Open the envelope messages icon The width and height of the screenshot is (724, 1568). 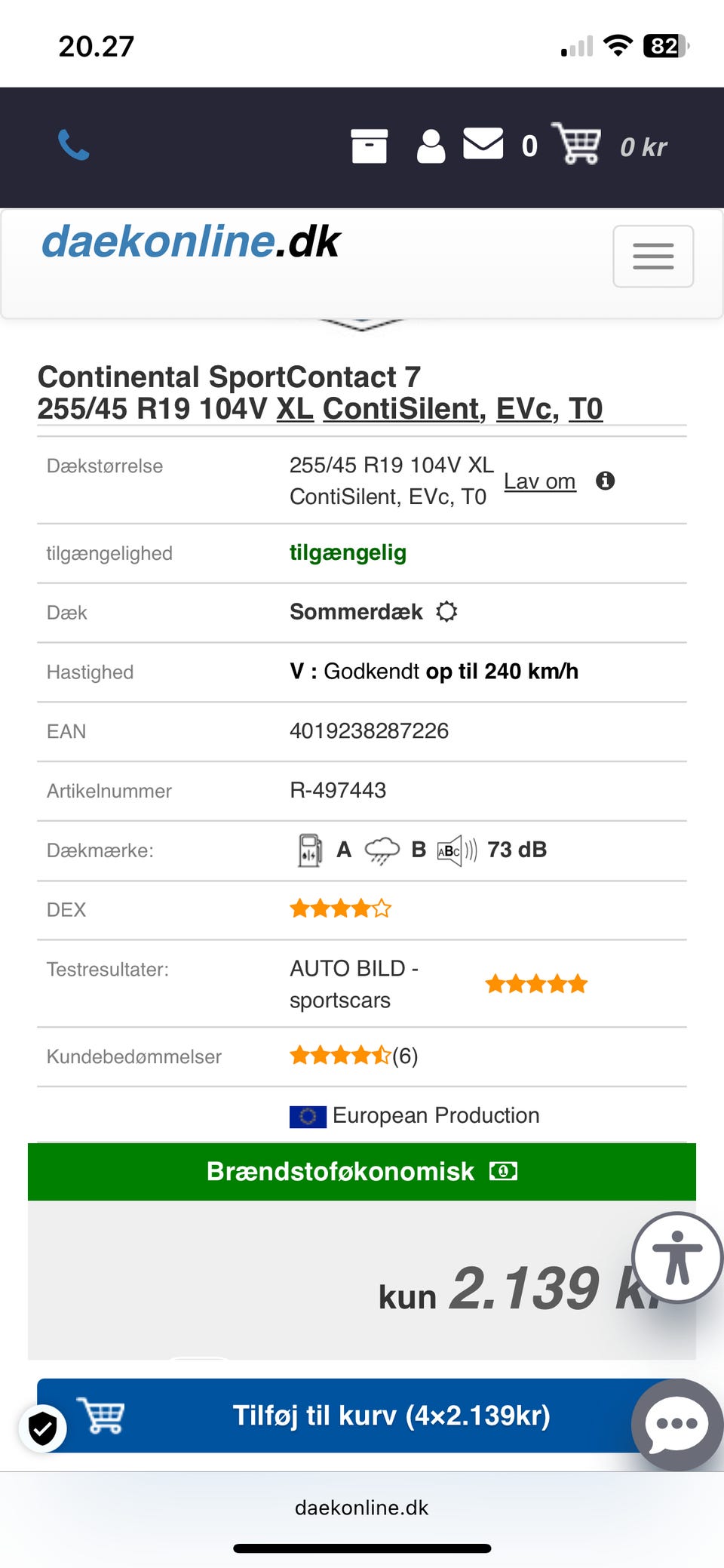(x=483, y=143)
